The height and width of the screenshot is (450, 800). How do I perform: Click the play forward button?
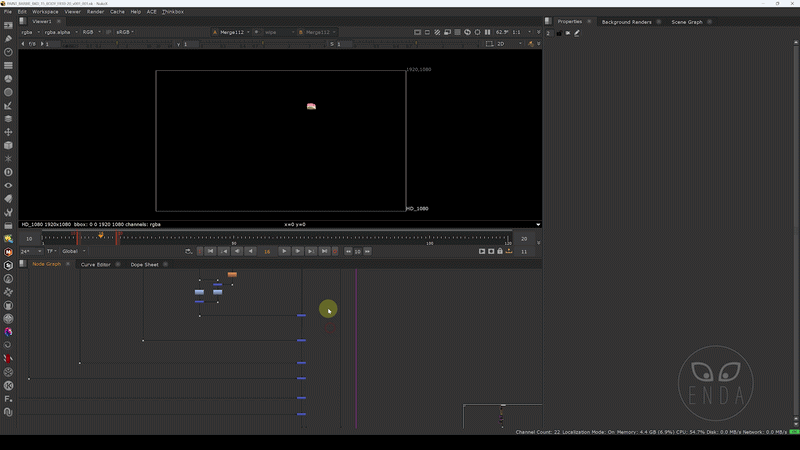coord(284,251)
